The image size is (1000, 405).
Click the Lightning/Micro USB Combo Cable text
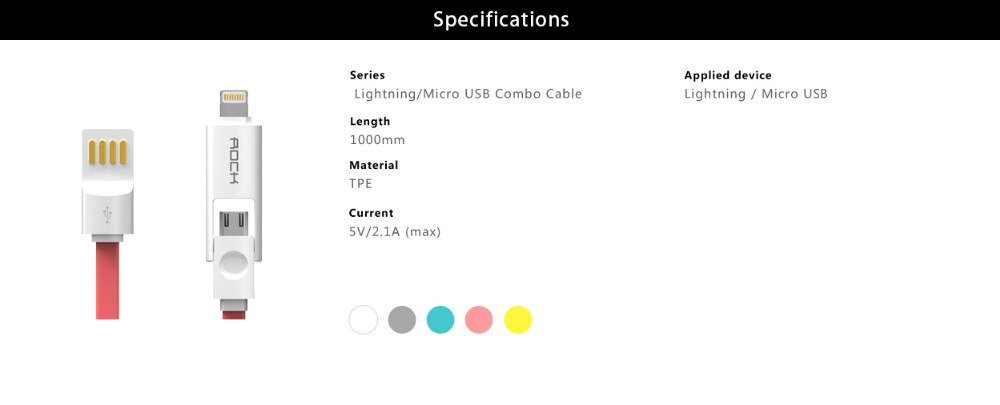(x=468, y=94)
